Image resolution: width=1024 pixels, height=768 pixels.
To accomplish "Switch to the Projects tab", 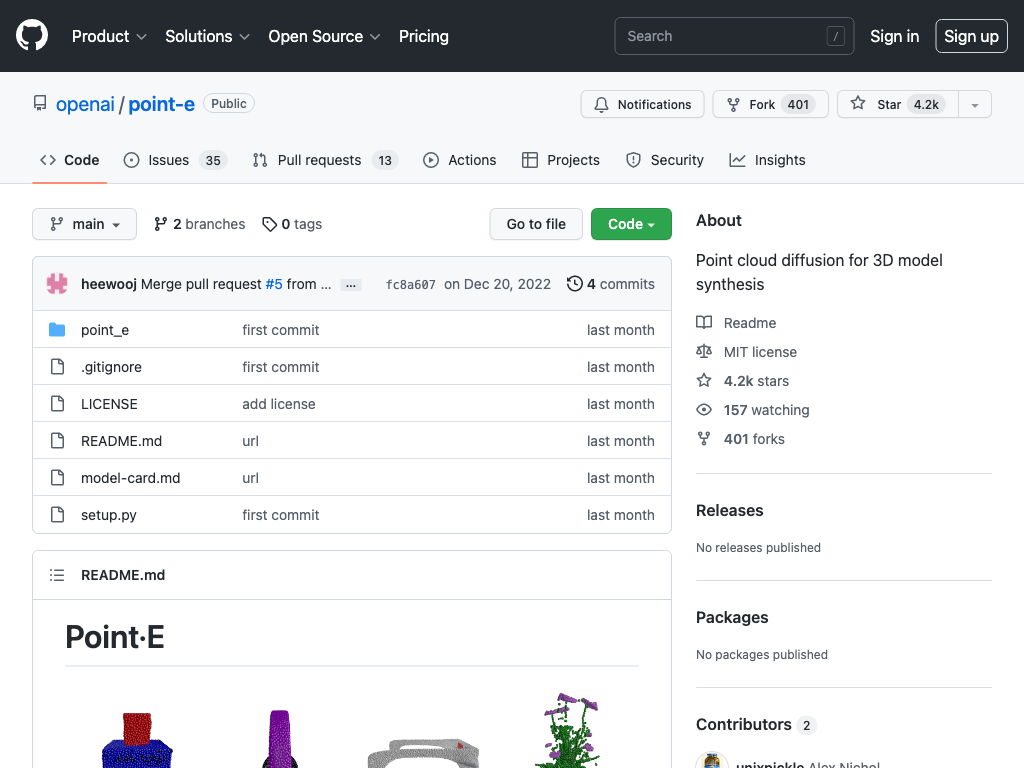I will pos(561,160).
